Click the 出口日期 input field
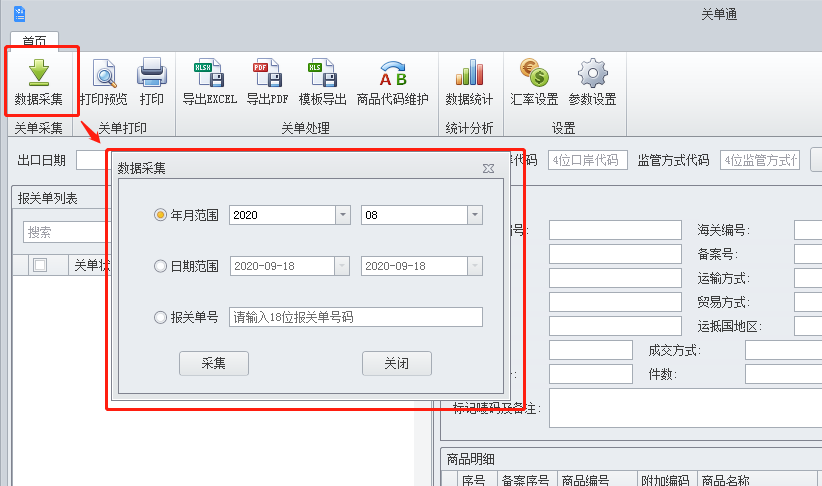The width and height of the screenshot is (822, 486). coord(91,160)
